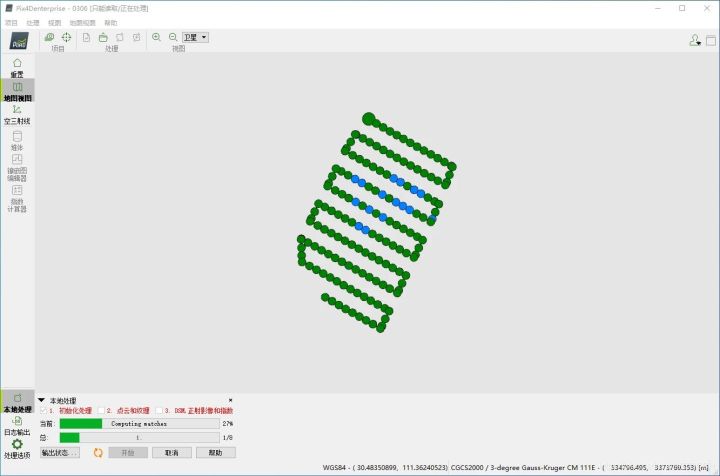Open the user account dropdown icon
This screenshot has height=476, width=720.
tap(695, 40)
